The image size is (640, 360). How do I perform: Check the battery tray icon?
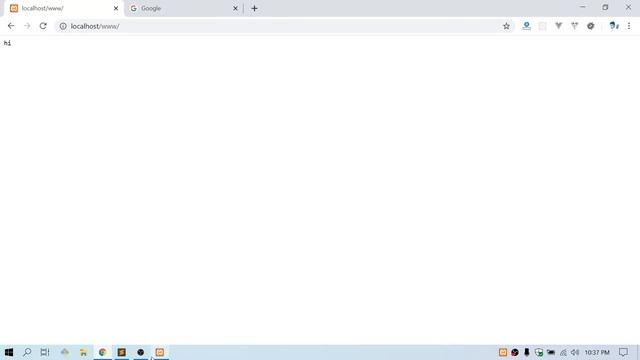tap(551, 352)
